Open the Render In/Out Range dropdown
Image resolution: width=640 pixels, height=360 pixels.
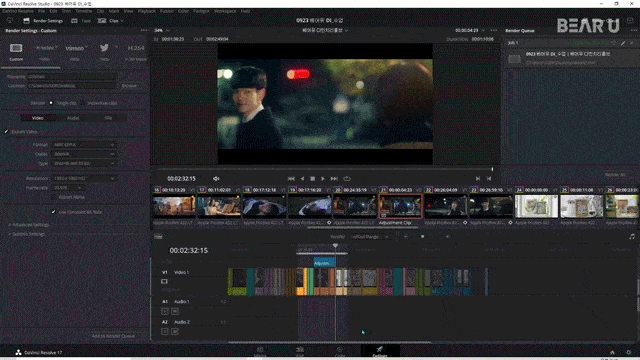click(371, 237)
